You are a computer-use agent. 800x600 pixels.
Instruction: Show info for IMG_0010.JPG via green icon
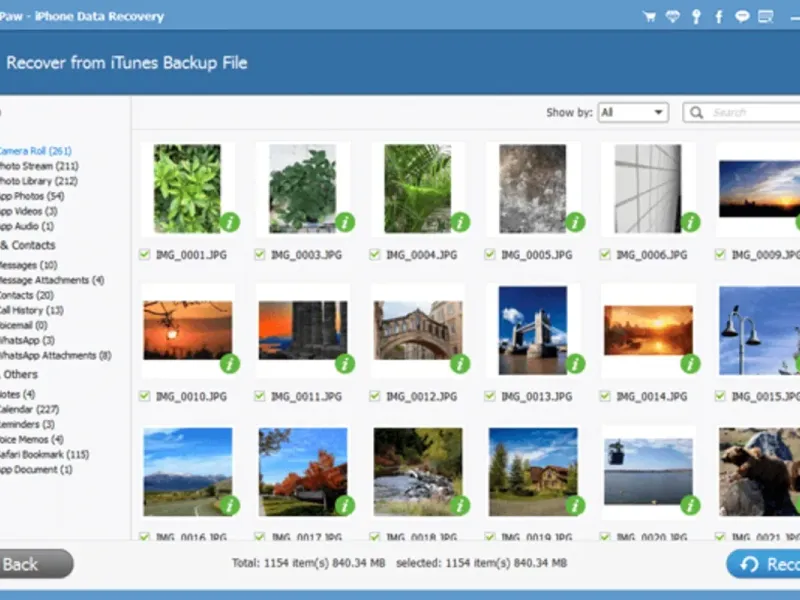point(230,364)
